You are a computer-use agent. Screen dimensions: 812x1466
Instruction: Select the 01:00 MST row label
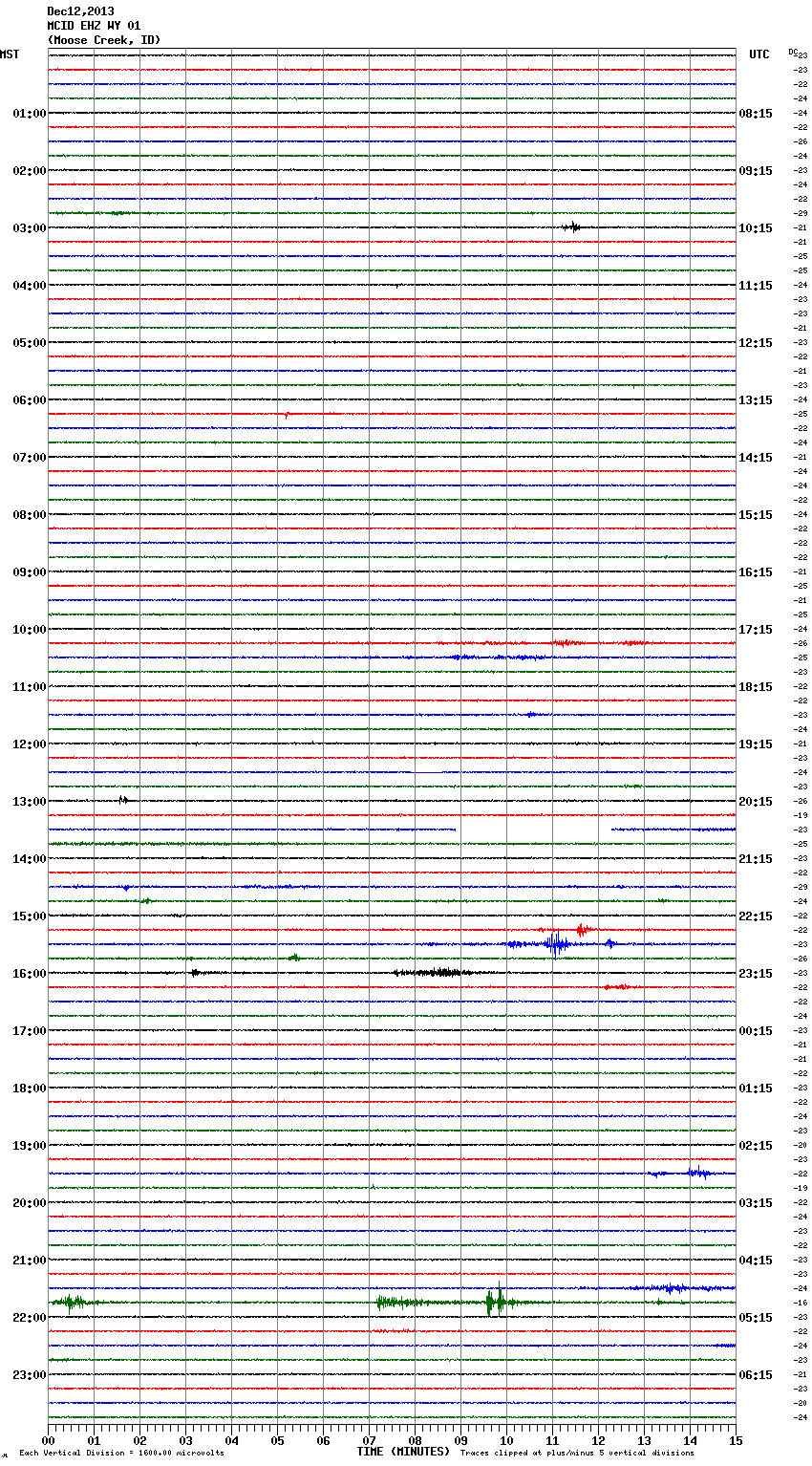(30, 114)
